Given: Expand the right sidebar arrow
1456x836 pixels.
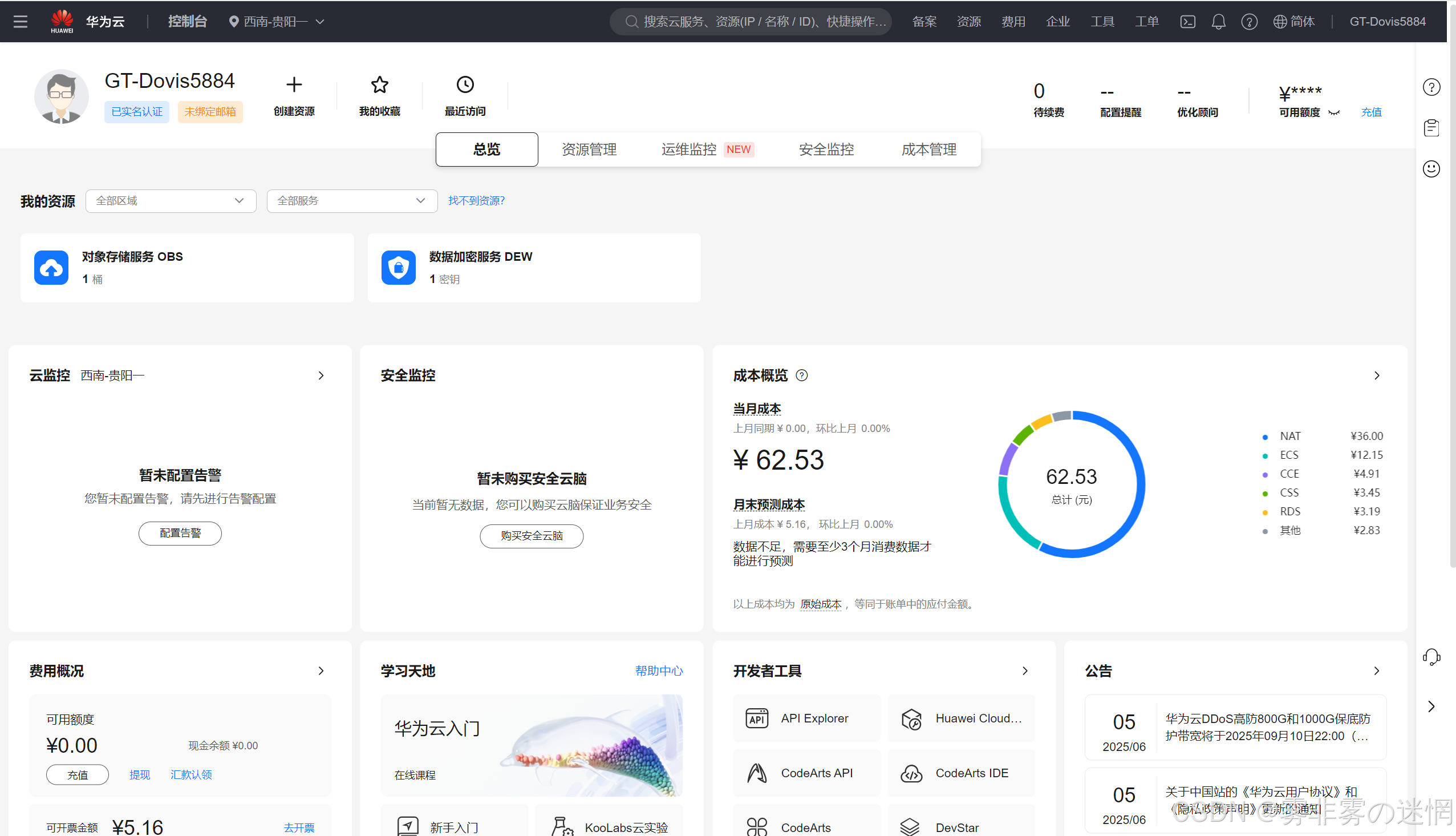Looking at the screenshot, I should pos(1431,707).
